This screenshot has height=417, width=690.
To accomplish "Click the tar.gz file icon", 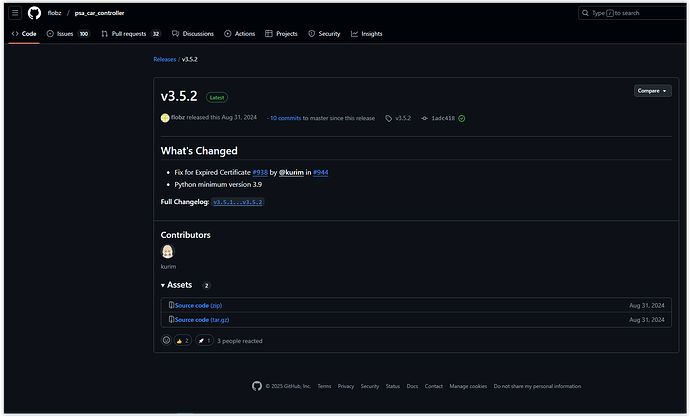I will tap(172, 319).
